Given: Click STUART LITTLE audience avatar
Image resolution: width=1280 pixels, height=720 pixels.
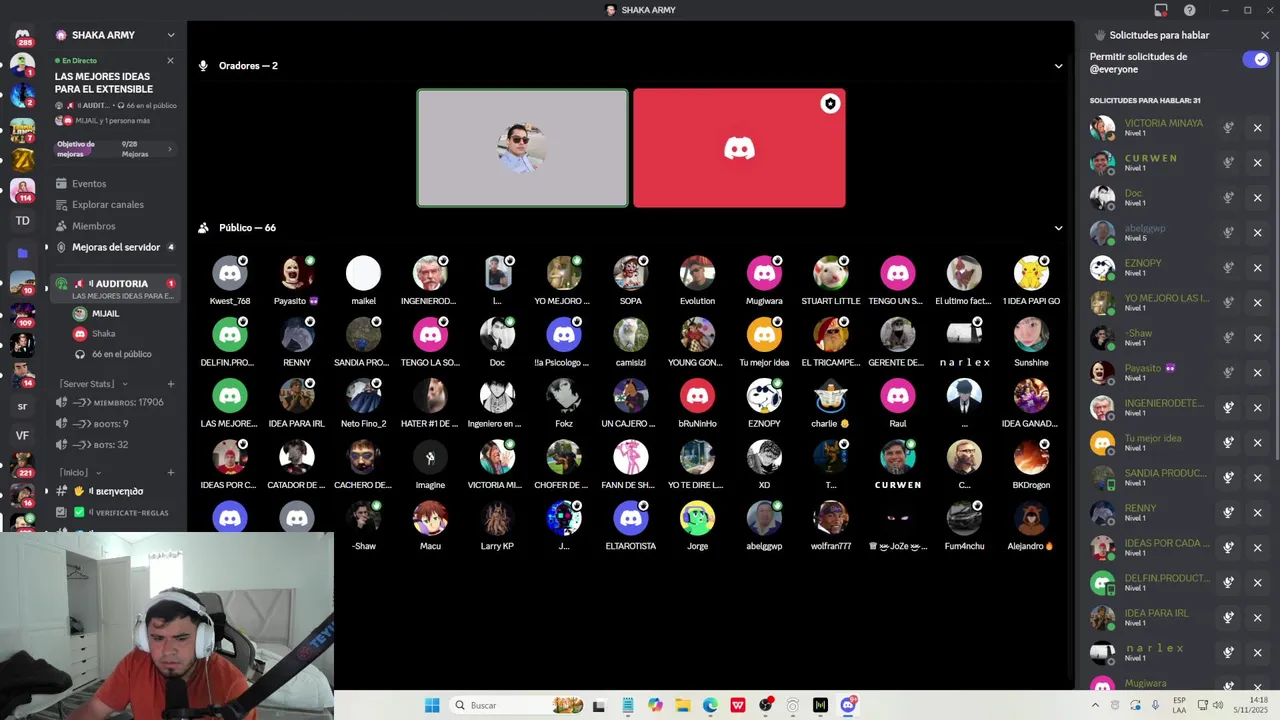Looking at the screenshot, I should (x=831, y=273).
